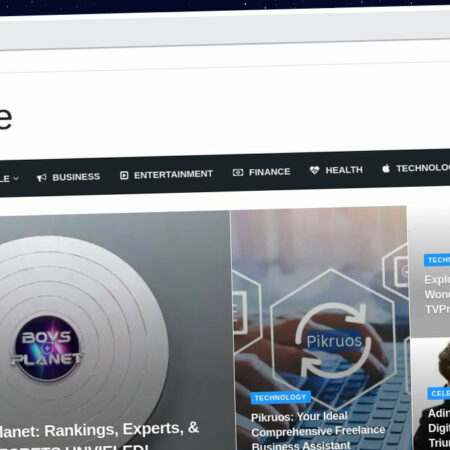
Task: Click the megaphone icon beside Business
Action: click(x=42, y=178)
